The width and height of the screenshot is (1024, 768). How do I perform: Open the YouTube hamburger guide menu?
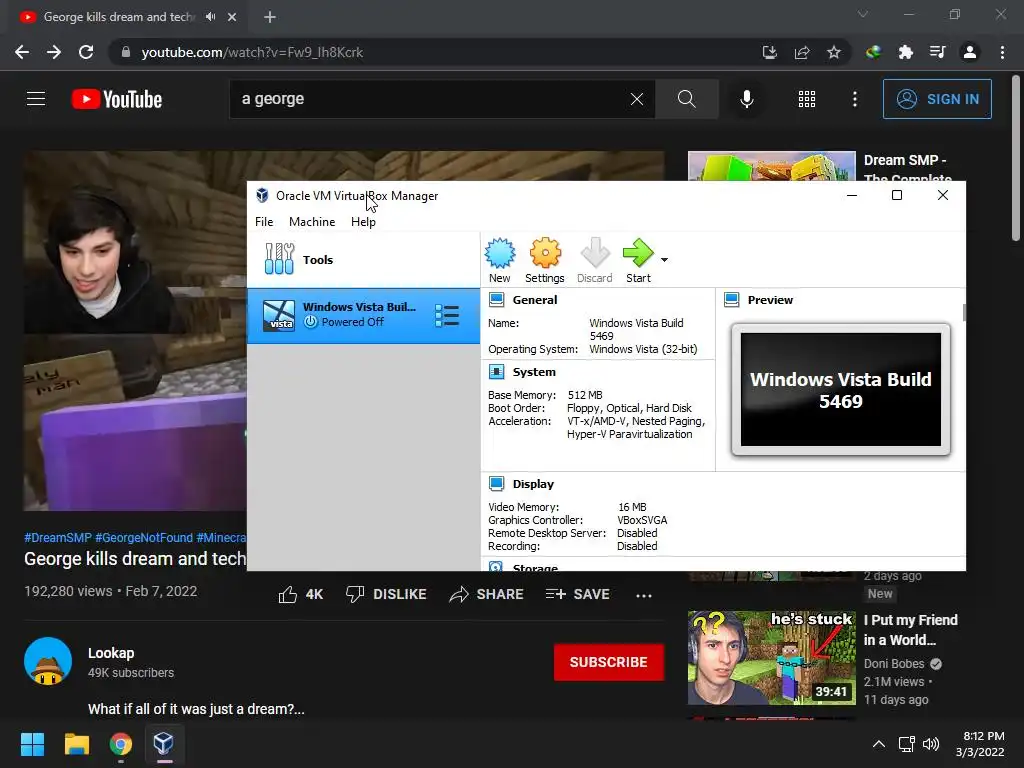pos(36,99)
